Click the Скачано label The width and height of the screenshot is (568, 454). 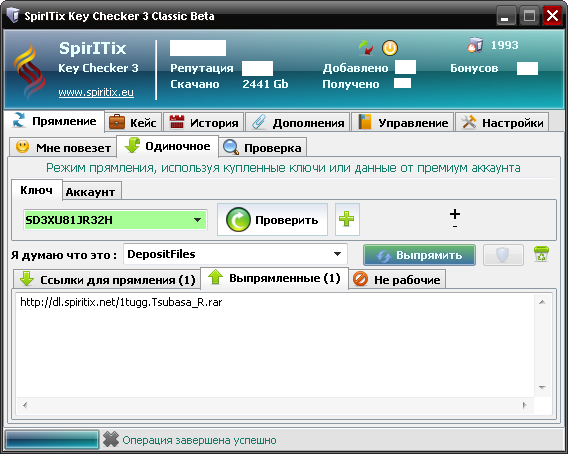click(195, 84)
